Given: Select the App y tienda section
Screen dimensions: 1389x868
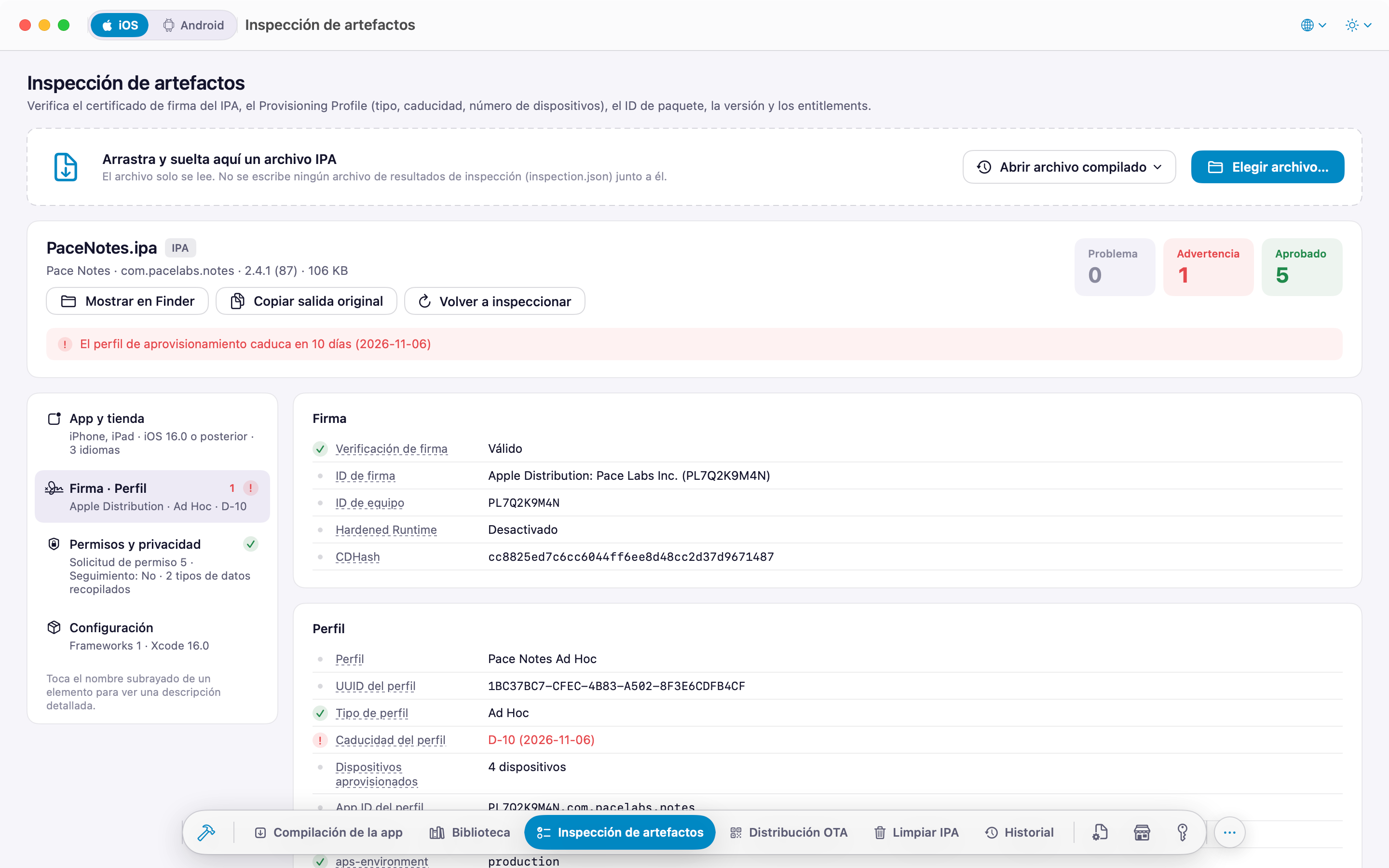Looking at the screenshot, I should (152, 434).
